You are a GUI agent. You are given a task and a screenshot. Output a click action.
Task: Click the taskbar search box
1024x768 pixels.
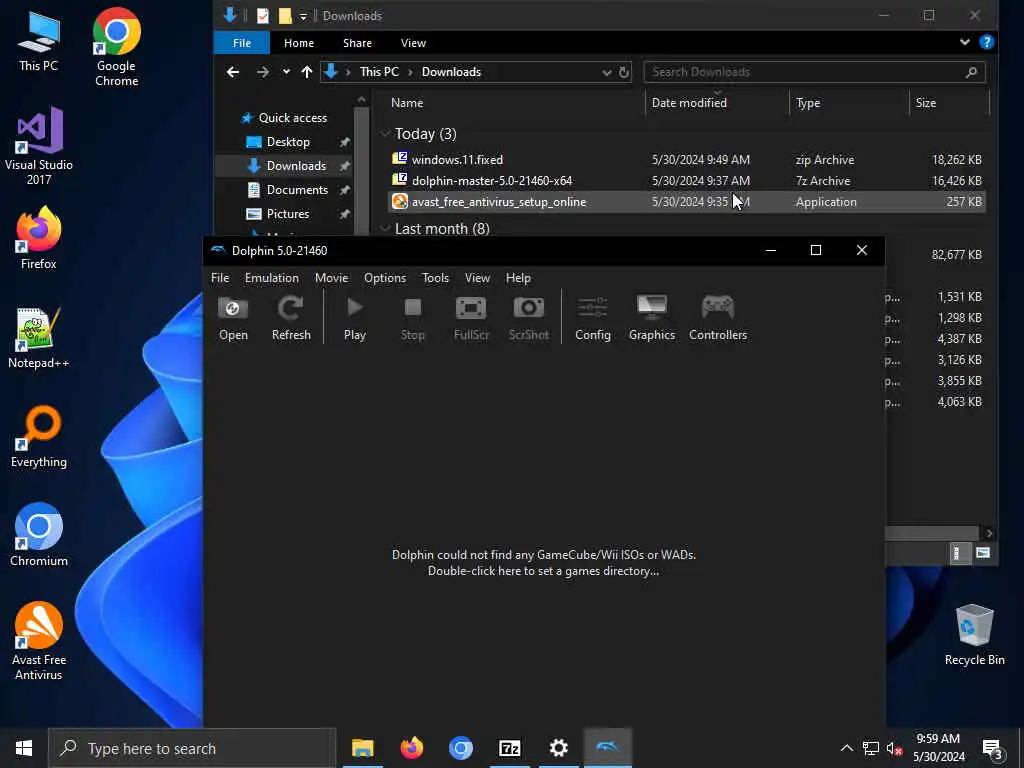click(193, 748)
